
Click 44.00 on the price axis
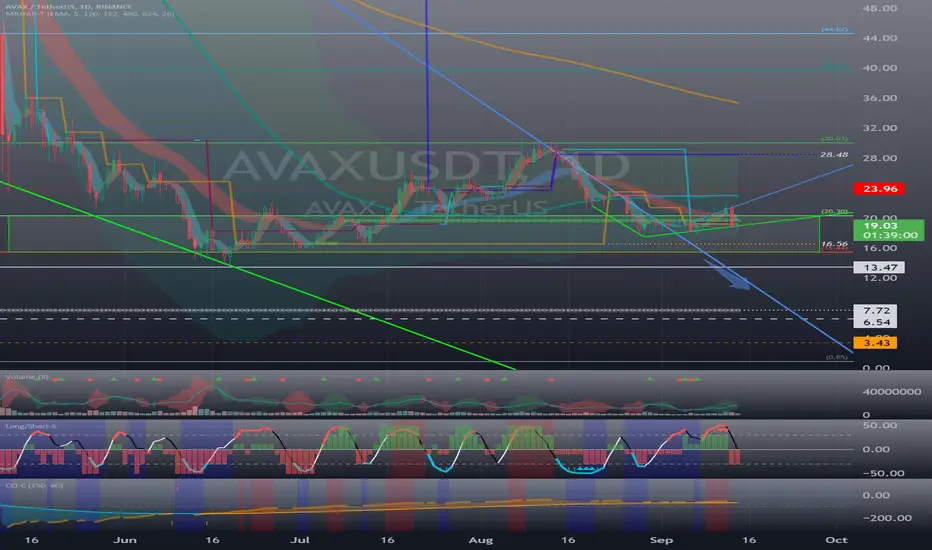[x=880, y=38]
